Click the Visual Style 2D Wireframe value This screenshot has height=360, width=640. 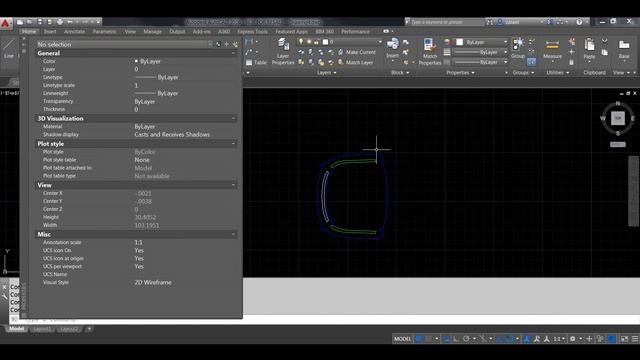pos(153,282)
